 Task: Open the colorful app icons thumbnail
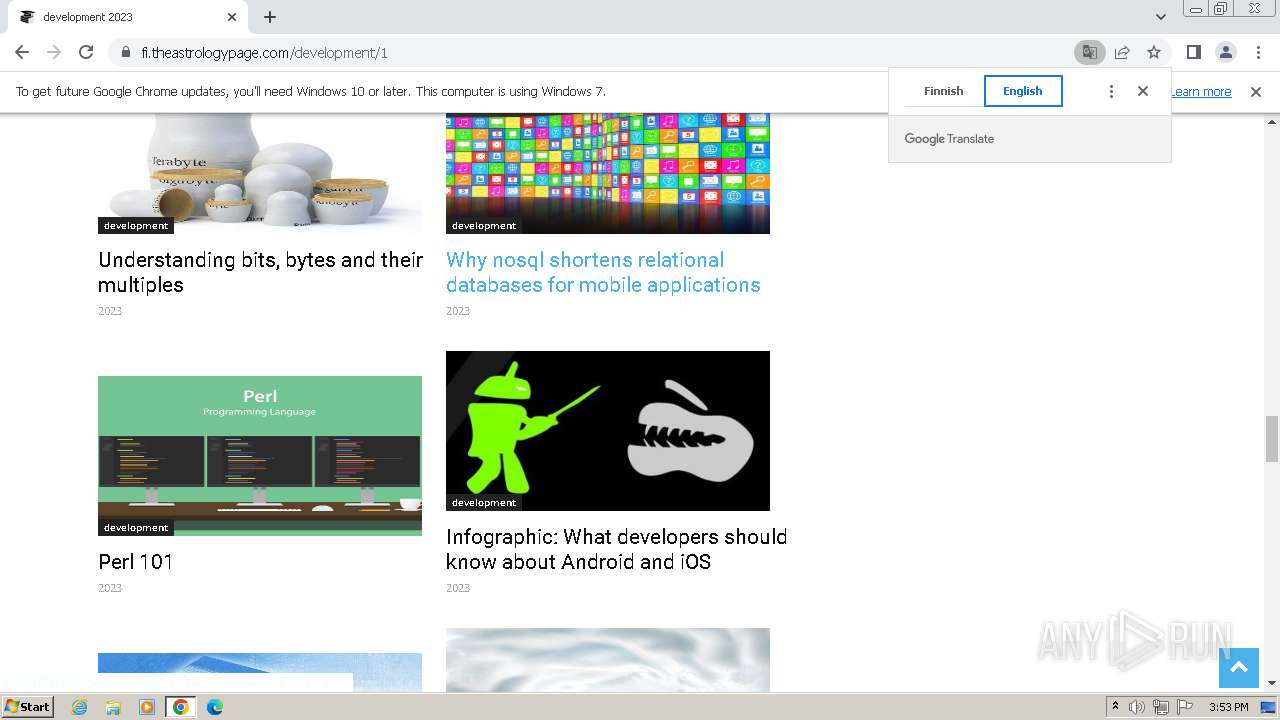click(608, 173)
